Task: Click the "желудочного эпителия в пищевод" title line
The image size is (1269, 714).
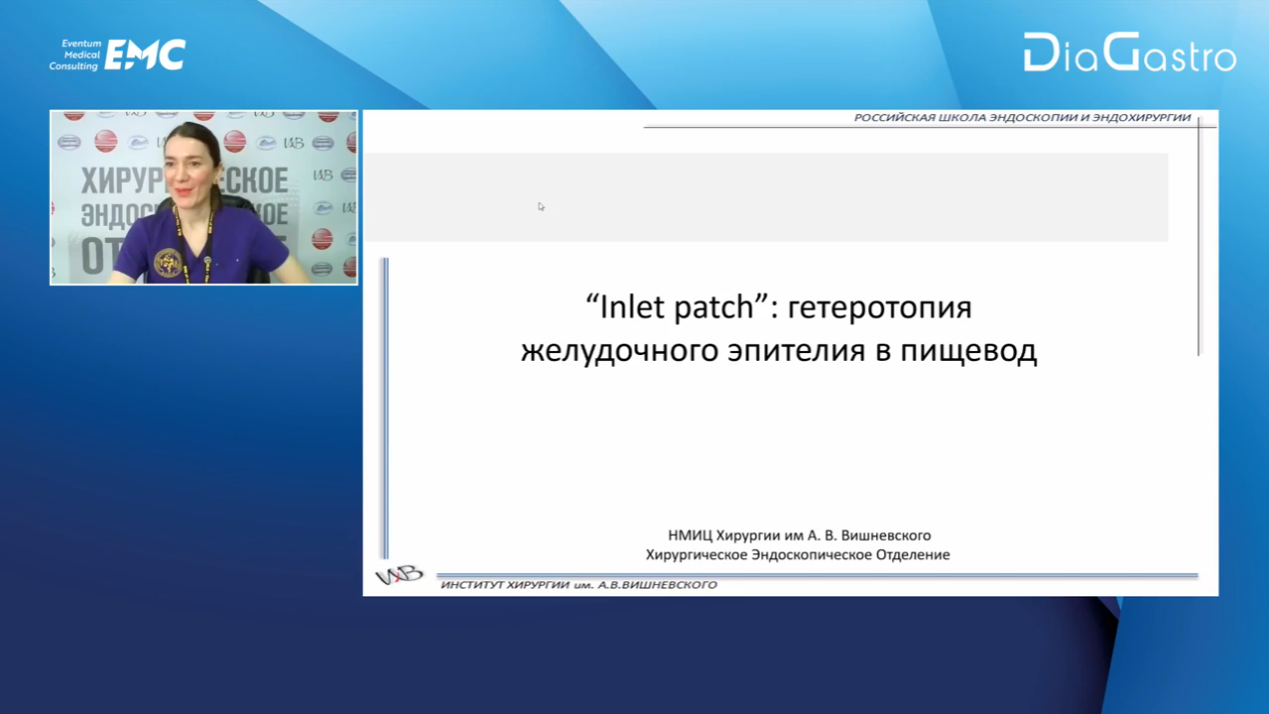Action: (778, 351)
